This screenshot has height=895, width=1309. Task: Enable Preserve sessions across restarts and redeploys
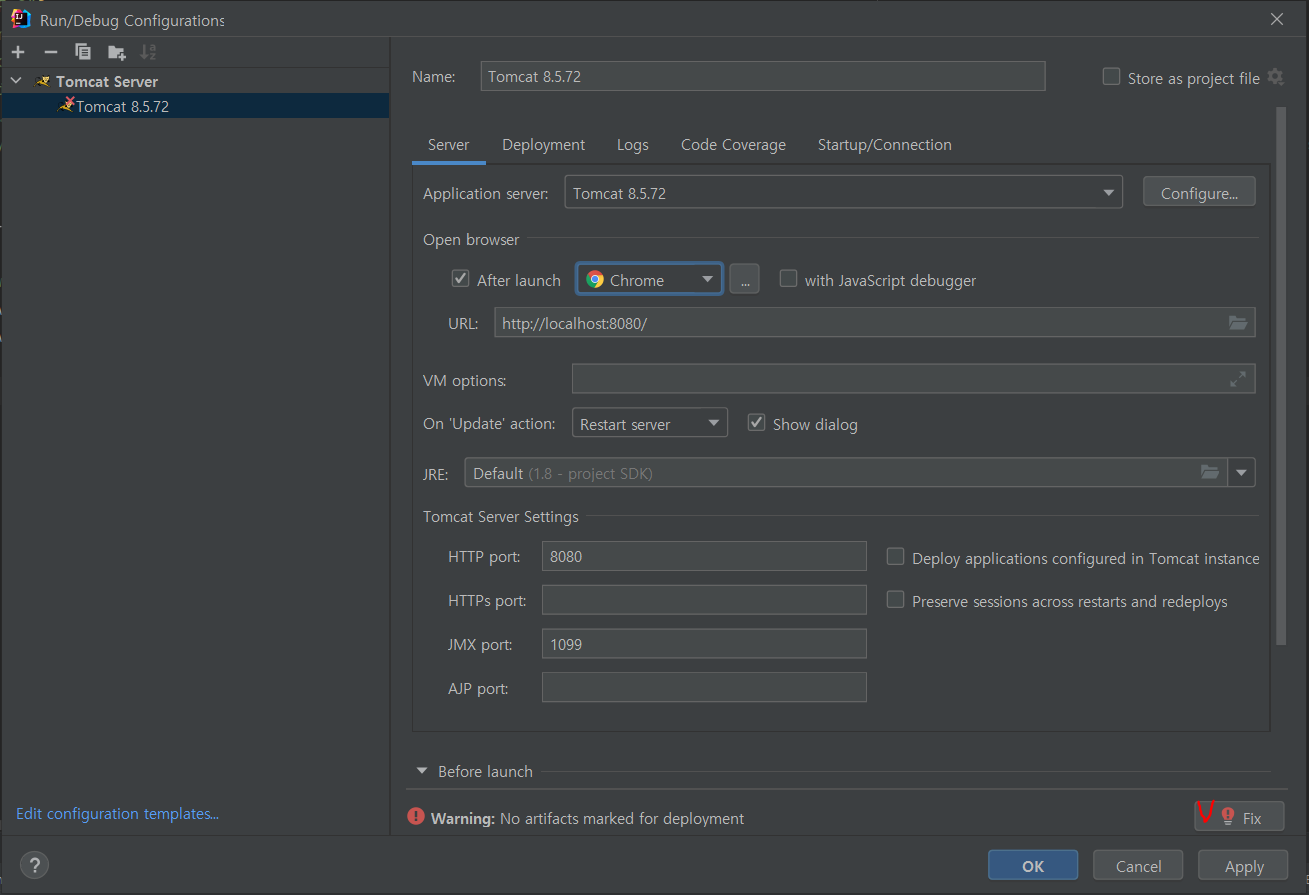coord(895,600)
